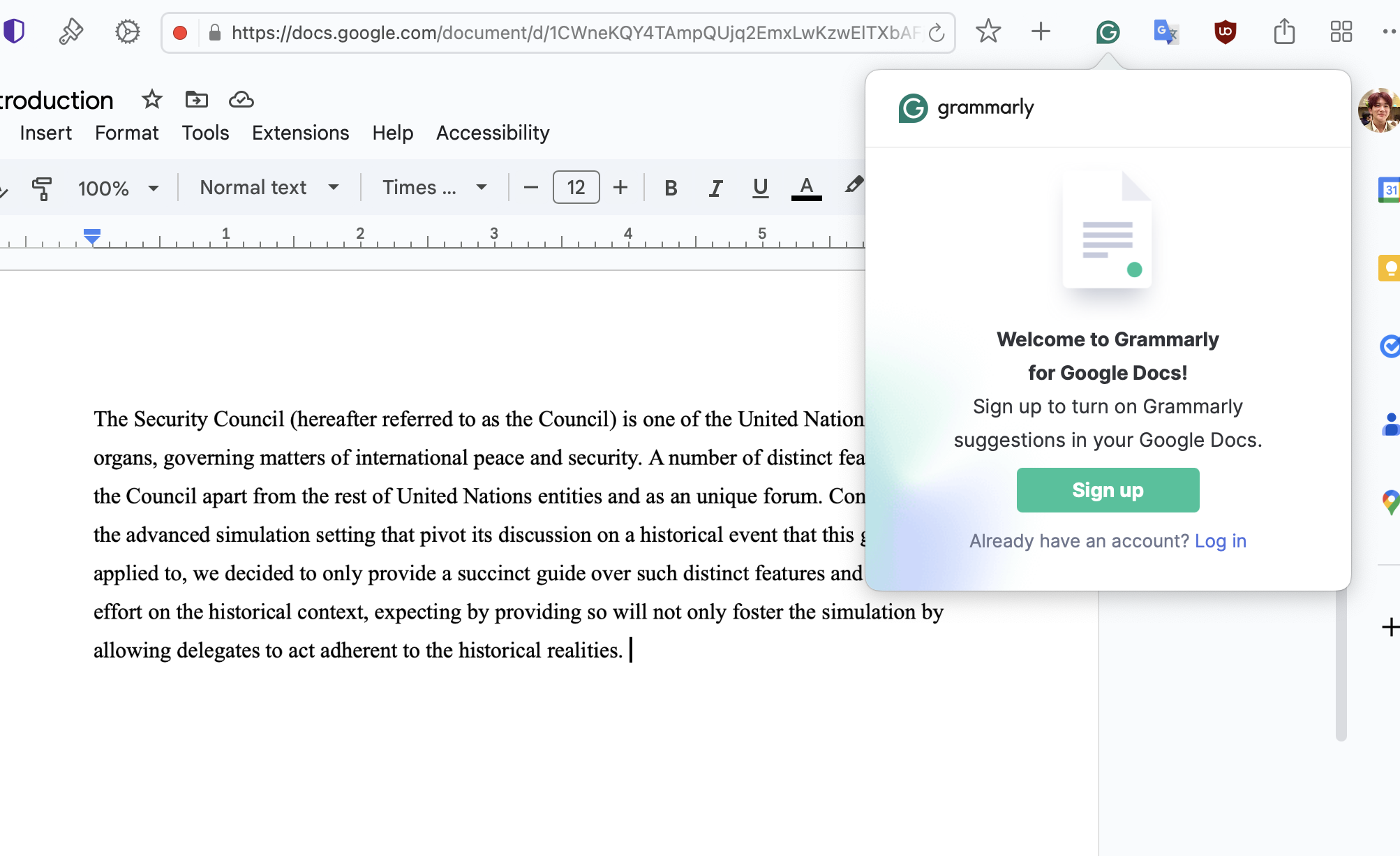Screen dimensions: 1400x856
Task: Toggle underline formatting
Action: pyautogui.click(x=760, y=188)
